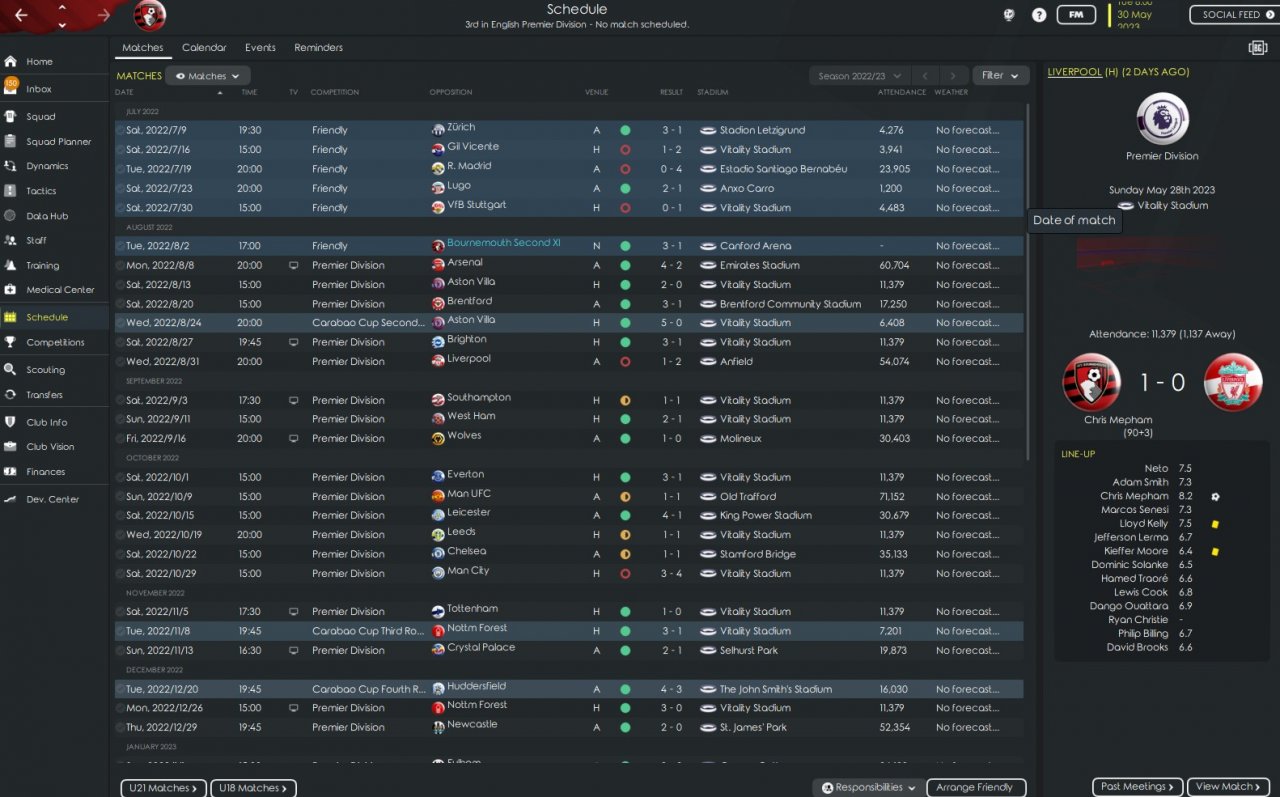
Task: Select the Zürich friendly row
Action: point(569,130)
